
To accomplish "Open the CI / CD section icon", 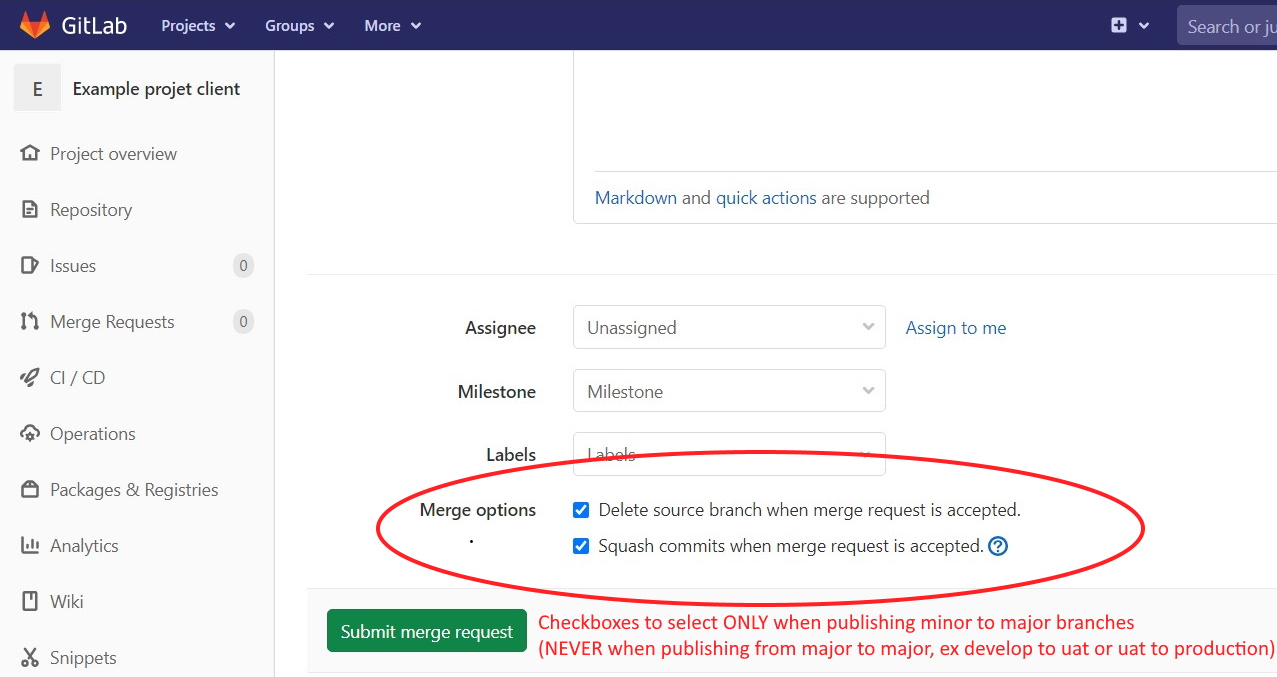I will point(30,377).
